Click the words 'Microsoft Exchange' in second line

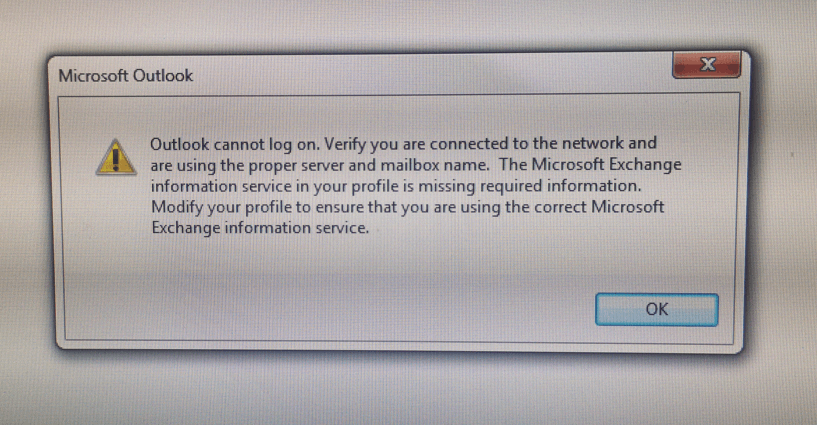click(606, 165)
